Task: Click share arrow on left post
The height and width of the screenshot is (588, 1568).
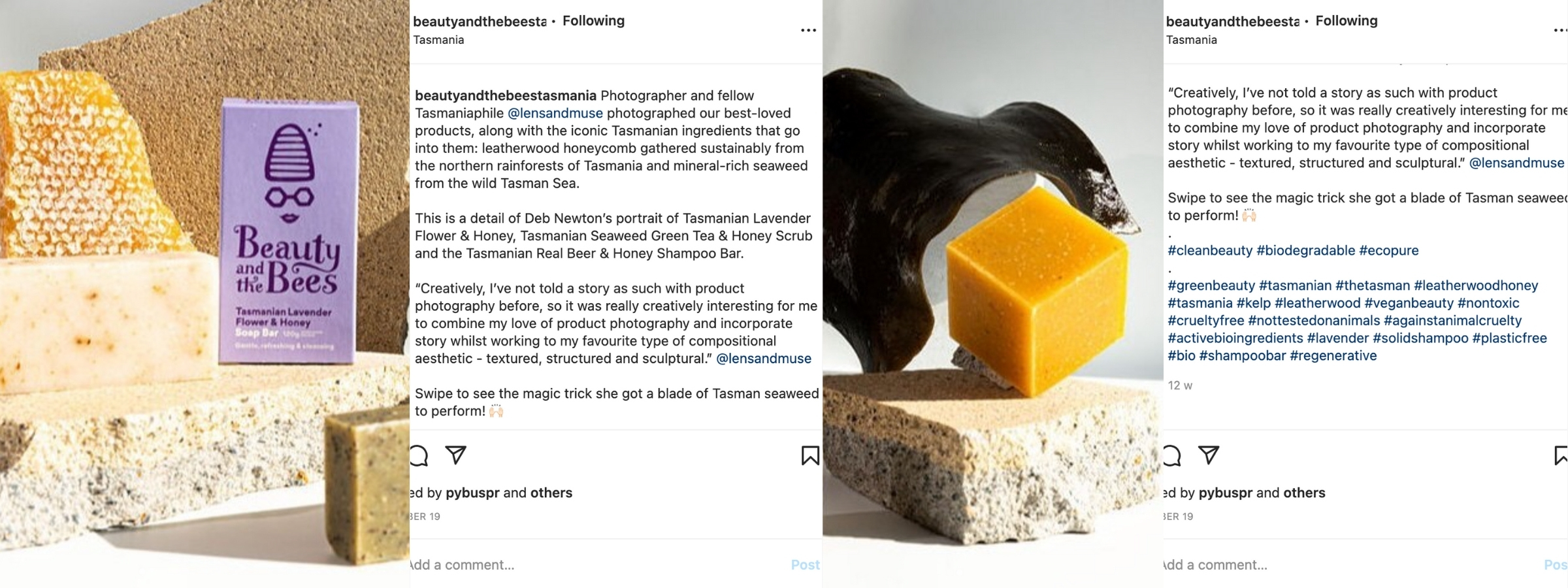Action: coord(456,455)
